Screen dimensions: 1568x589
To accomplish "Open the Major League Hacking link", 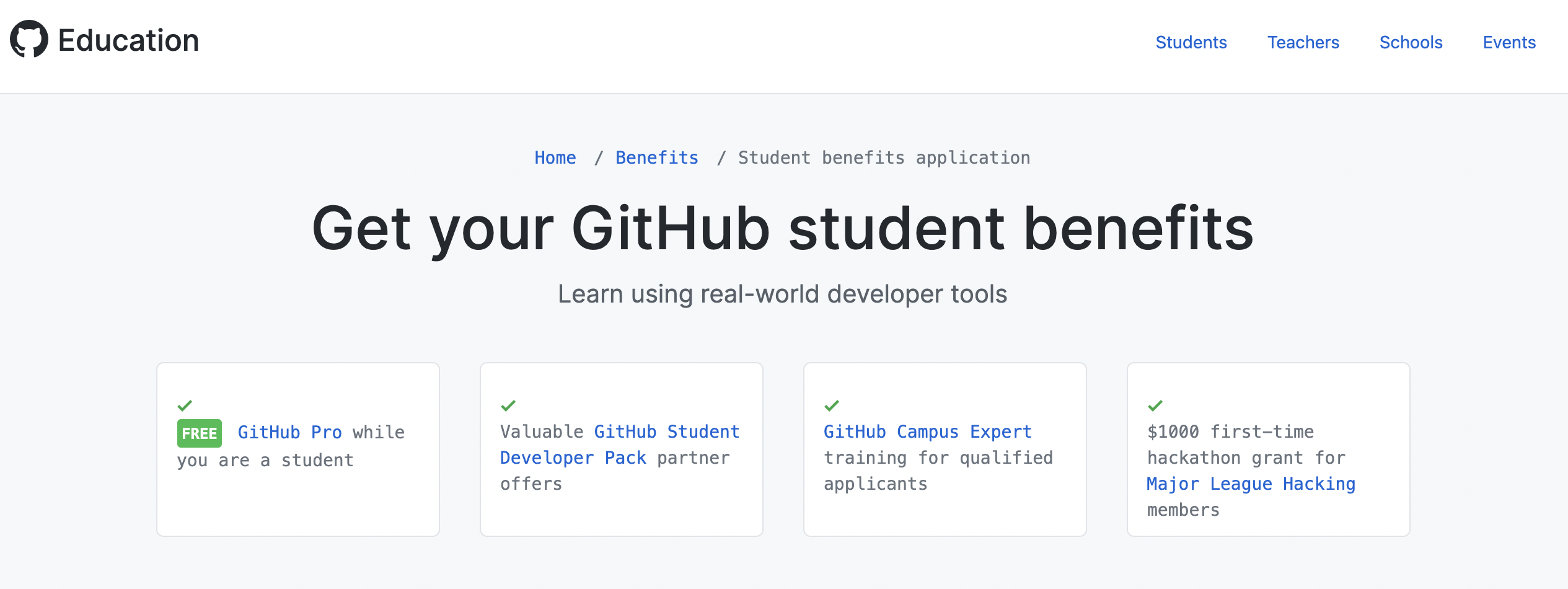I will pyautogui.click(x=1251, y=484).
